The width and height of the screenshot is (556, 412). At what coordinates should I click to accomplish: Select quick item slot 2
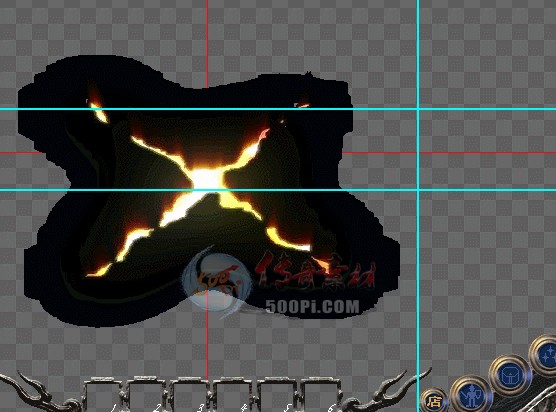146,395
